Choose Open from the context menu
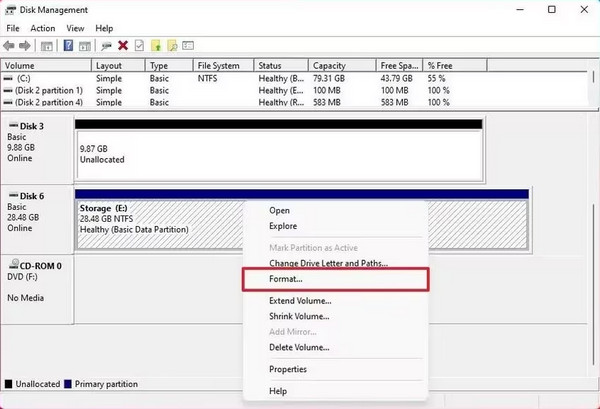The image size is (600, 409). (335, 210)
